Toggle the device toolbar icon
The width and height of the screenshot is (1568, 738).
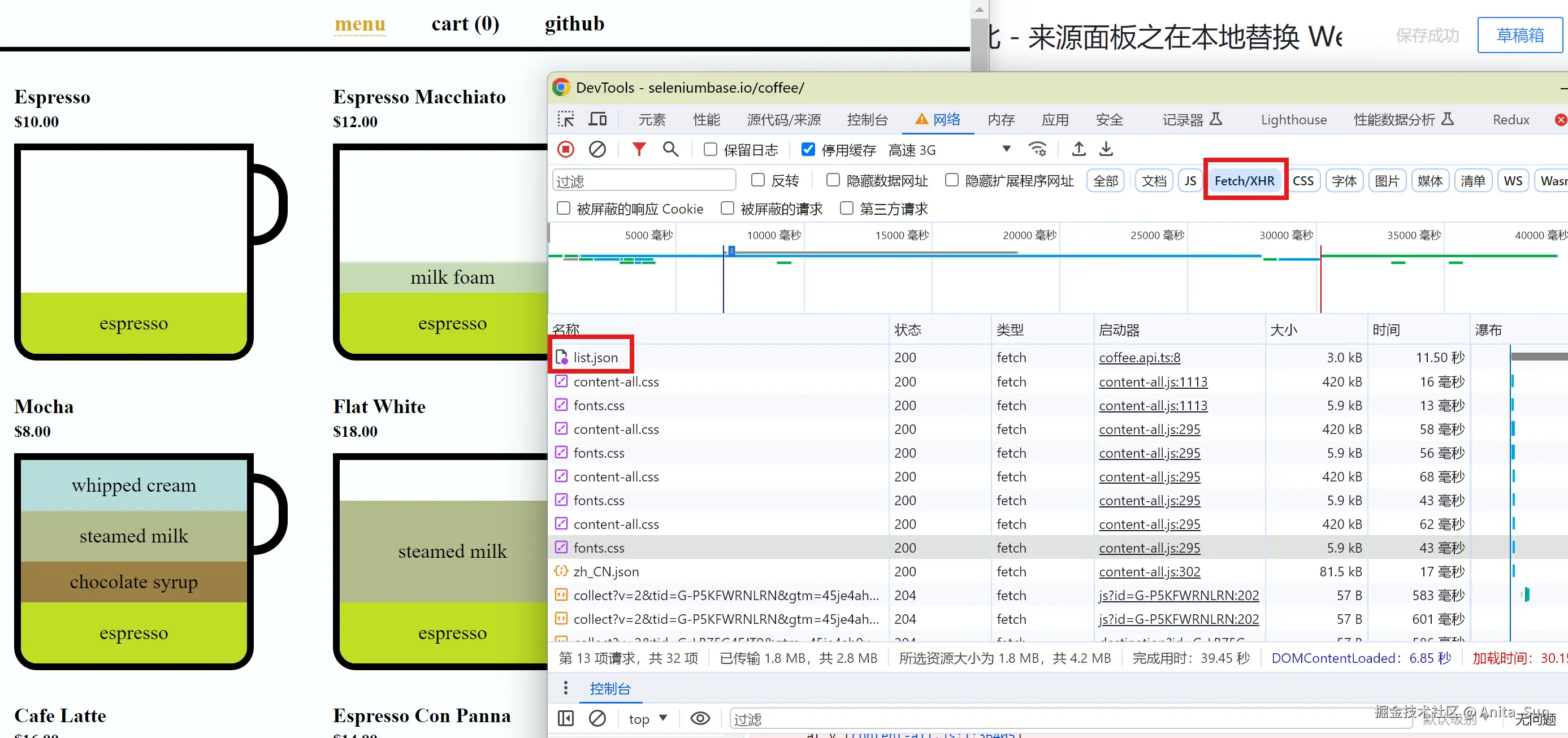click(597, 119)
